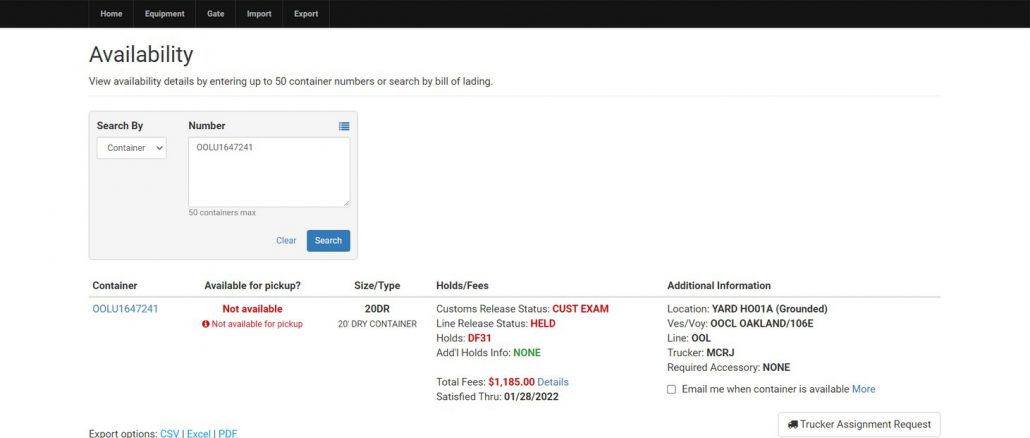Open the Search By dropdown

(x=131, y=148)
